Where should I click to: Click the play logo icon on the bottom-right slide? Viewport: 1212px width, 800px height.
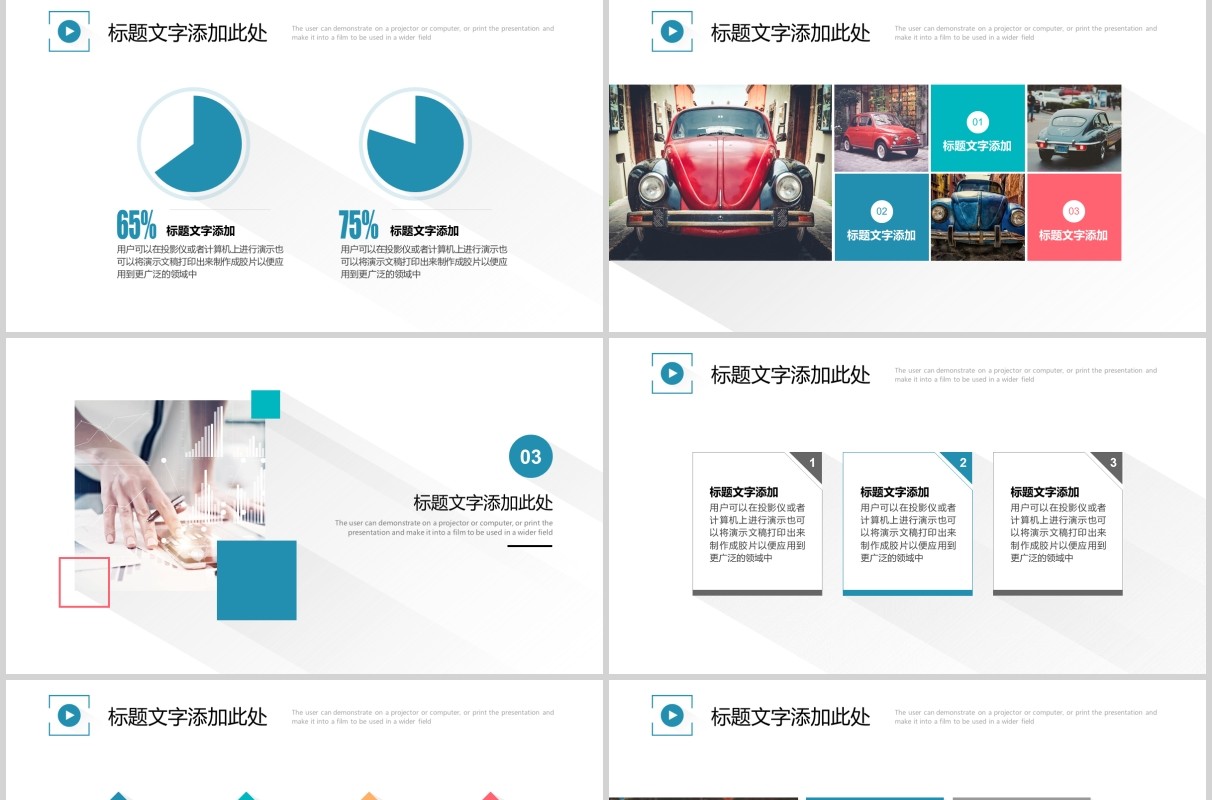tap(672, 716)
